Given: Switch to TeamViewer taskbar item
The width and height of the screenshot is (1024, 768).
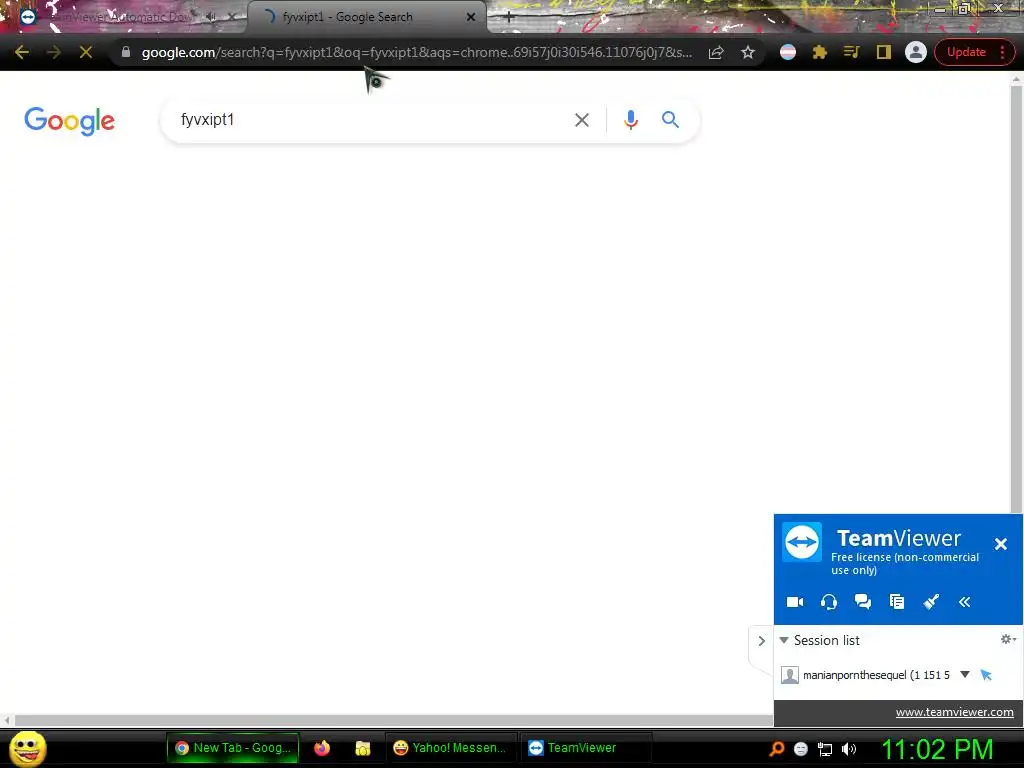Looking at the screenshot, I should 584,748.
